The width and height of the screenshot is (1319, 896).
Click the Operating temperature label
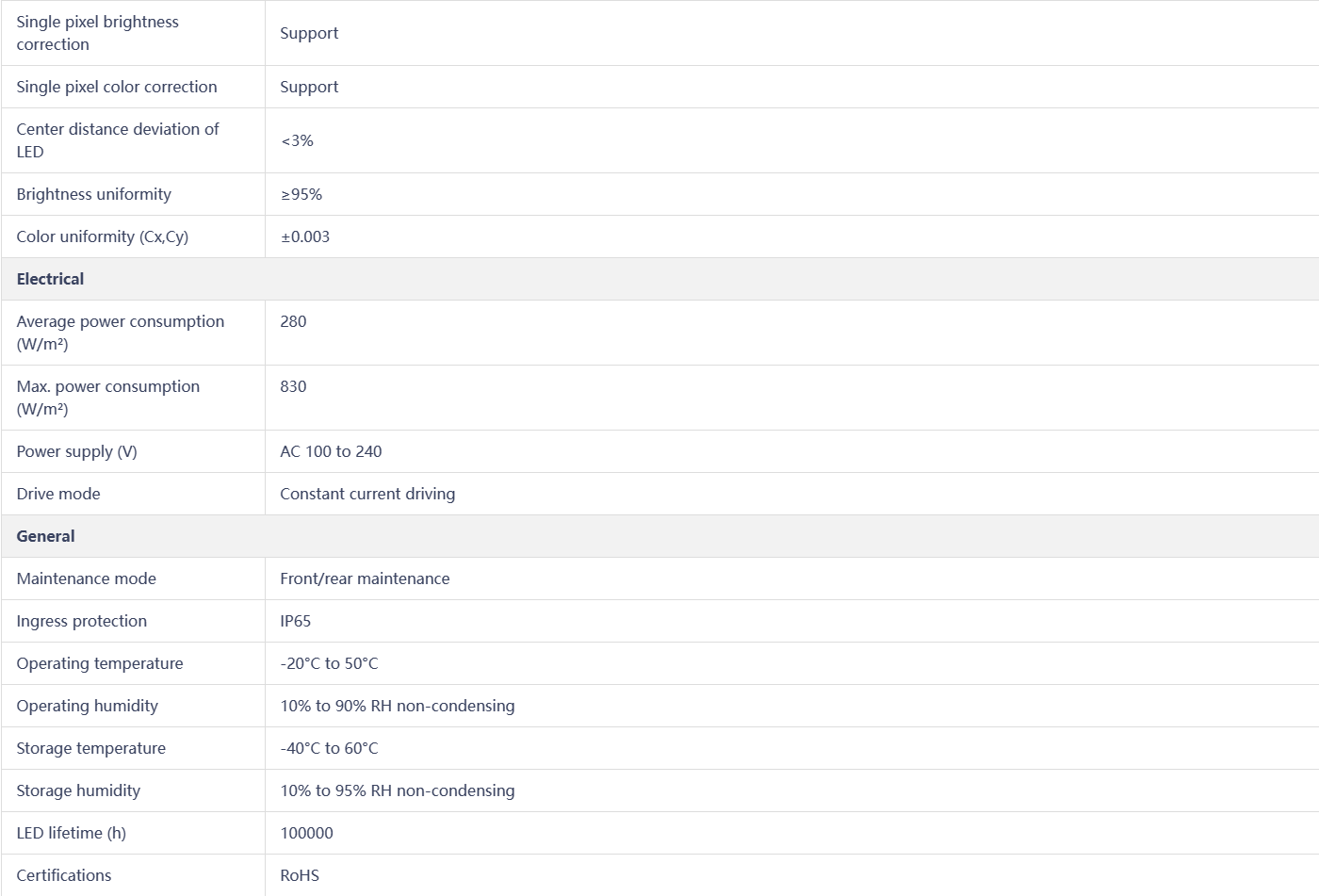(100, 663)
